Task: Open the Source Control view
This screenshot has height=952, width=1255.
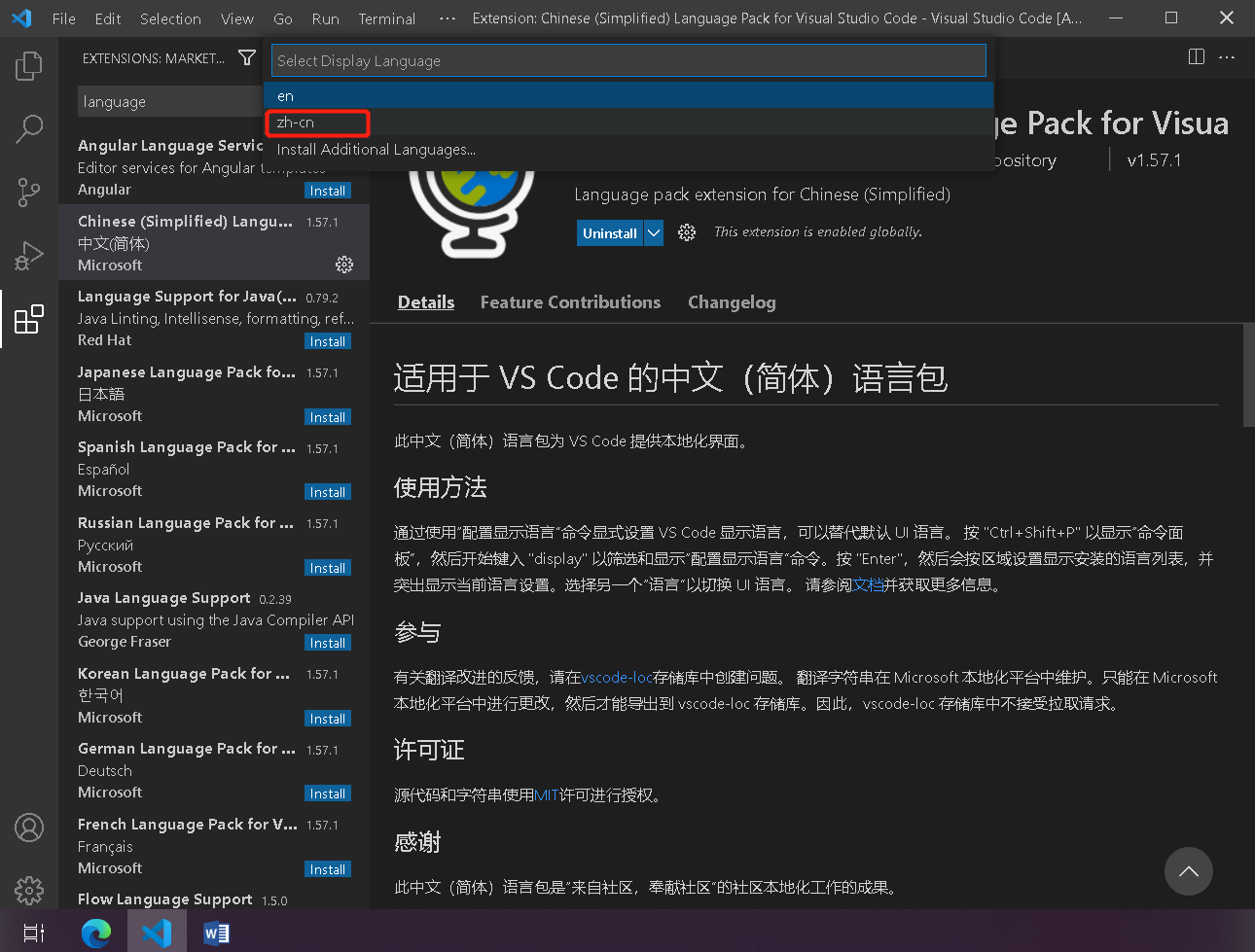Action: 29,193
